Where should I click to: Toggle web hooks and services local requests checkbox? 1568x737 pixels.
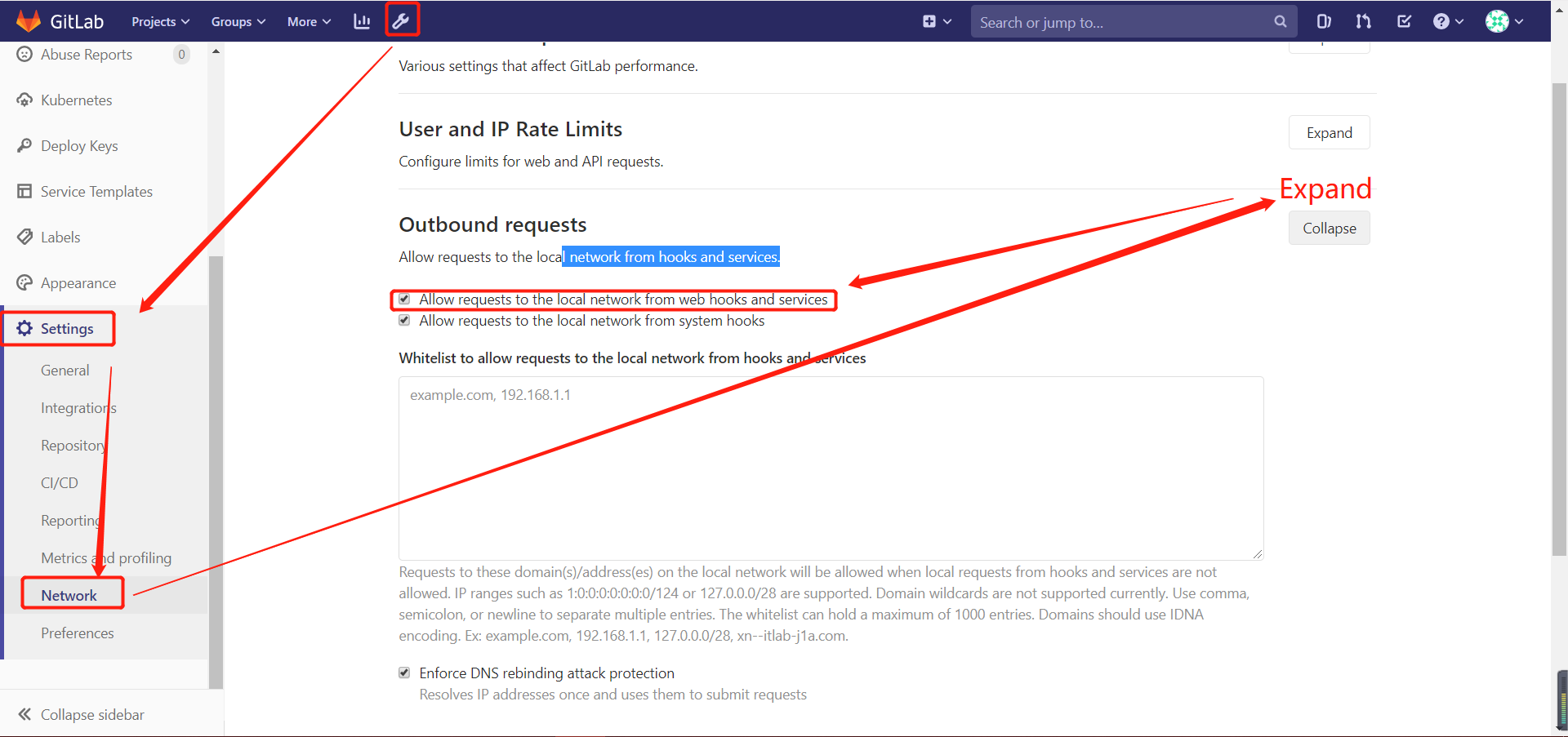click(404, 300)
